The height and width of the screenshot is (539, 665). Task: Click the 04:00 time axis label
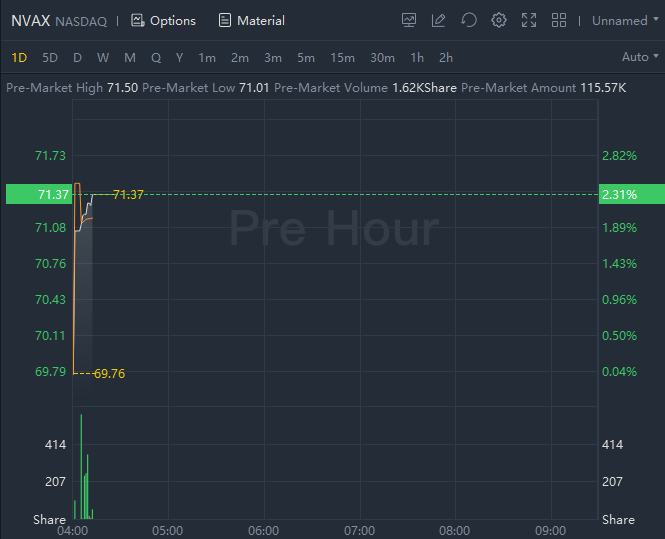(73, 531)
